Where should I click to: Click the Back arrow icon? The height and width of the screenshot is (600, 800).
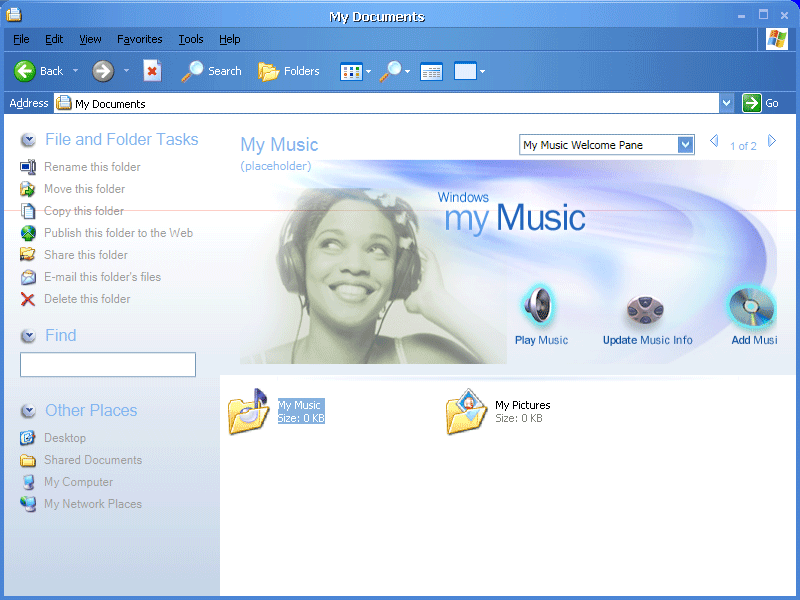(25, 71)
